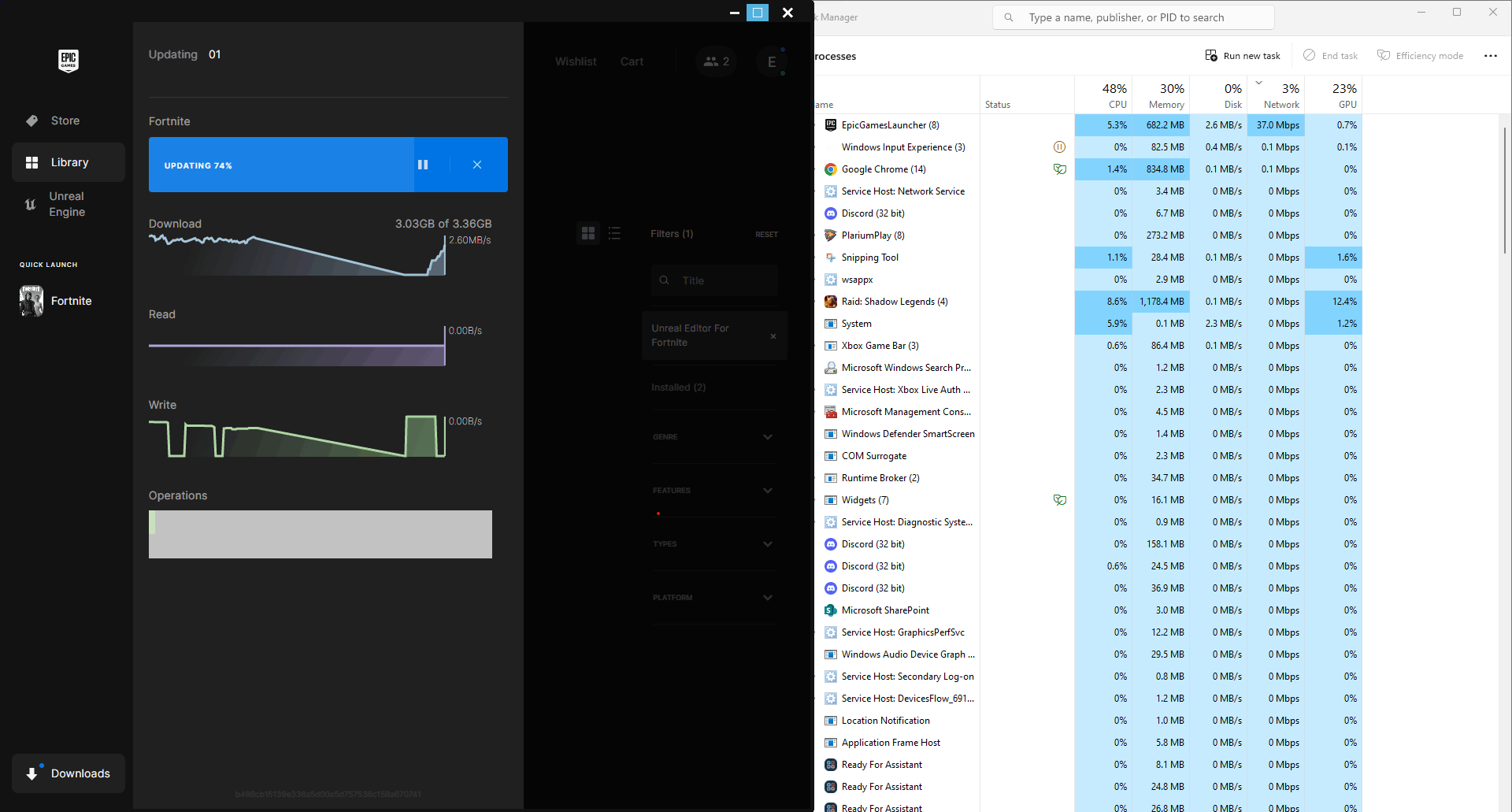The height and width of the screenshot is (812, 1512).
Task: Click the Fortnite updating progress bar
Action: pos(281,165)
